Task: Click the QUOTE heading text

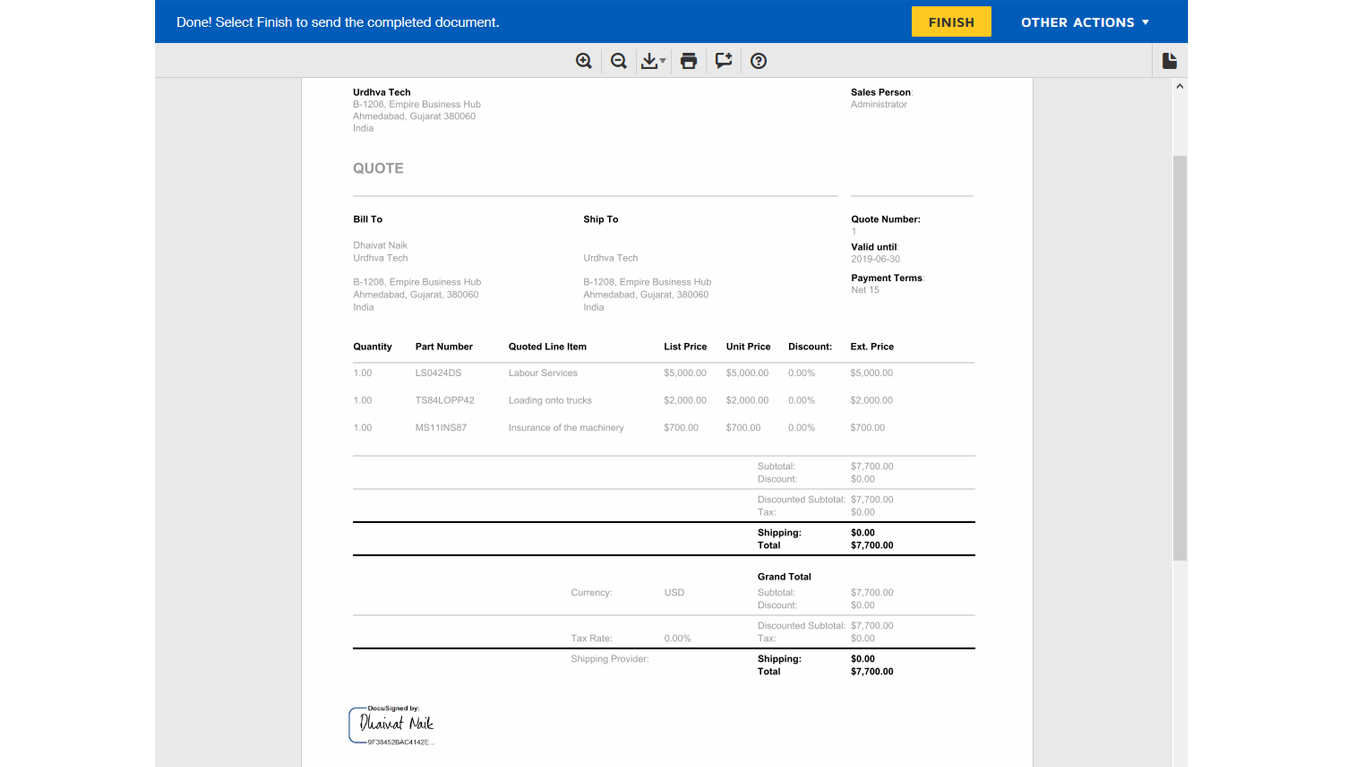Action: point(378,168)
